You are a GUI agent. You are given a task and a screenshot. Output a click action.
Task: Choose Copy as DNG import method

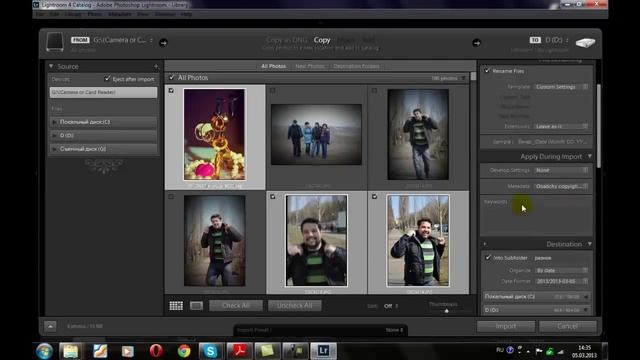286,40
